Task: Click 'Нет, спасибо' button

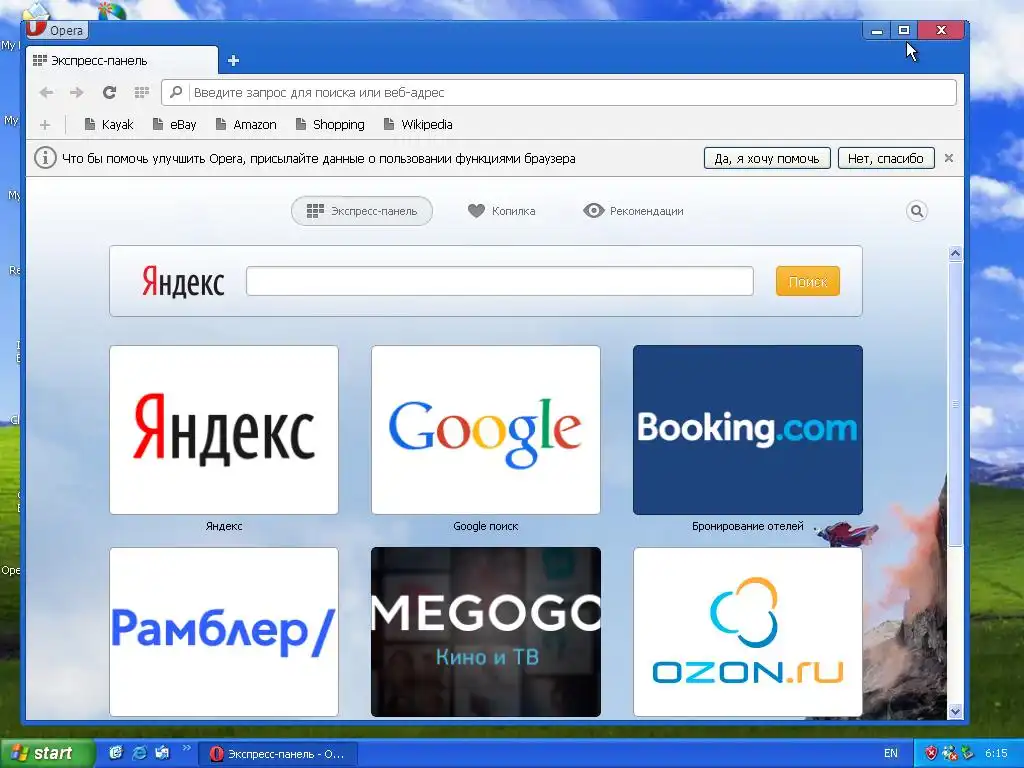Action: tap(886, 158)
